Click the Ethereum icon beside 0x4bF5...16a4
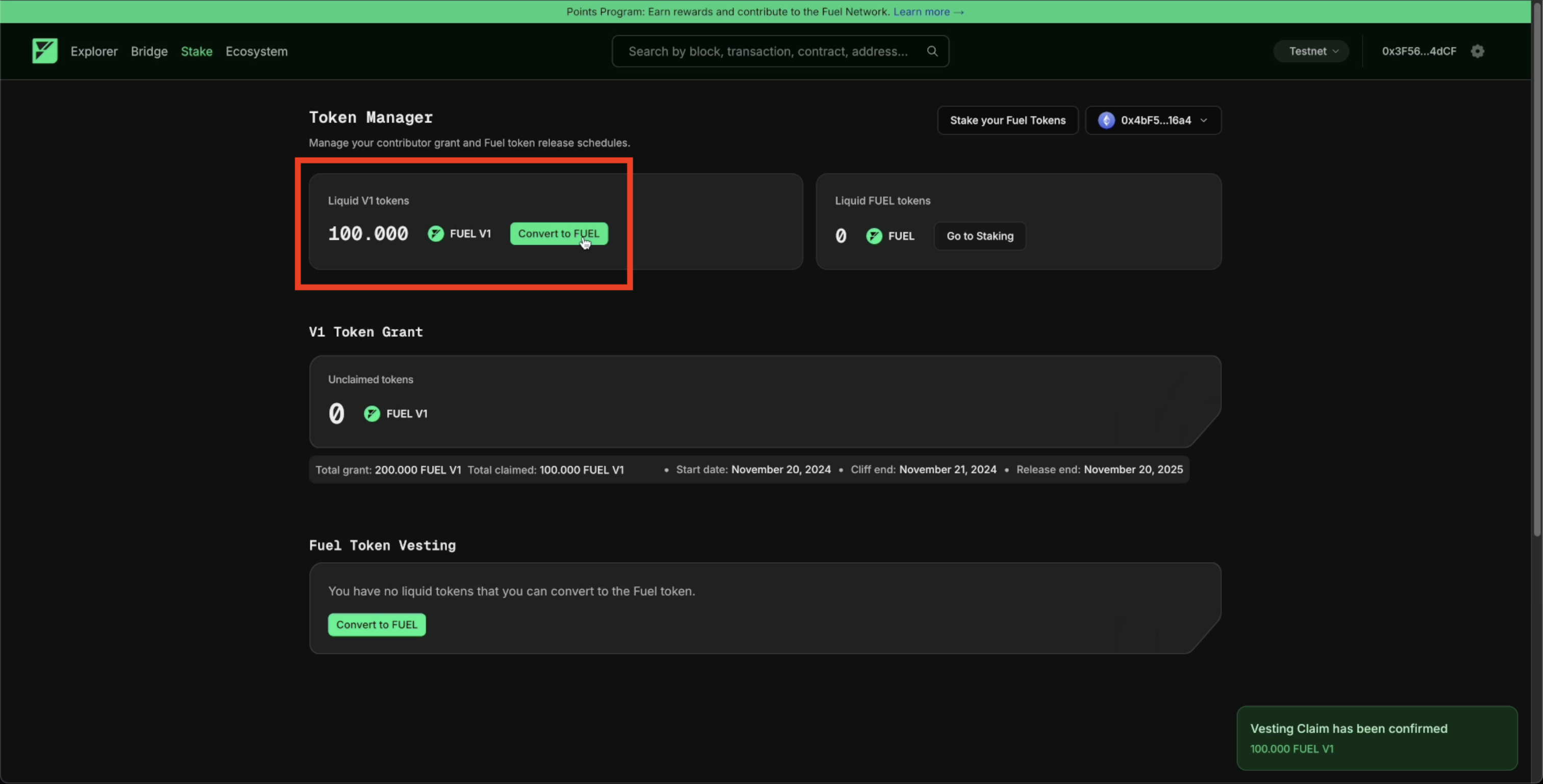The width and height of the screenshot is (1543, 784). click(x=1106, y=120)
